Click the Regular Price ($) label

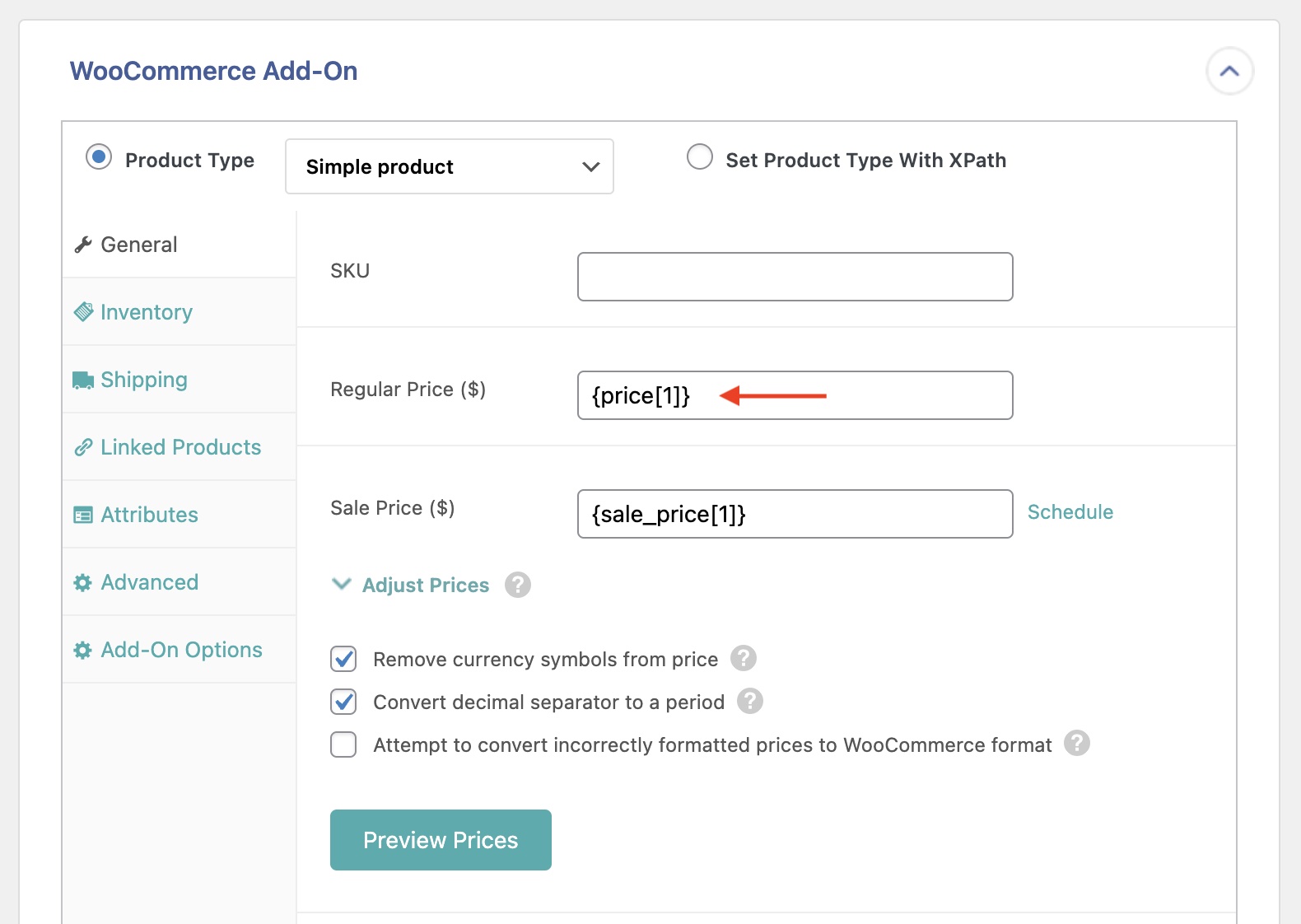click(x=408, y=390)
